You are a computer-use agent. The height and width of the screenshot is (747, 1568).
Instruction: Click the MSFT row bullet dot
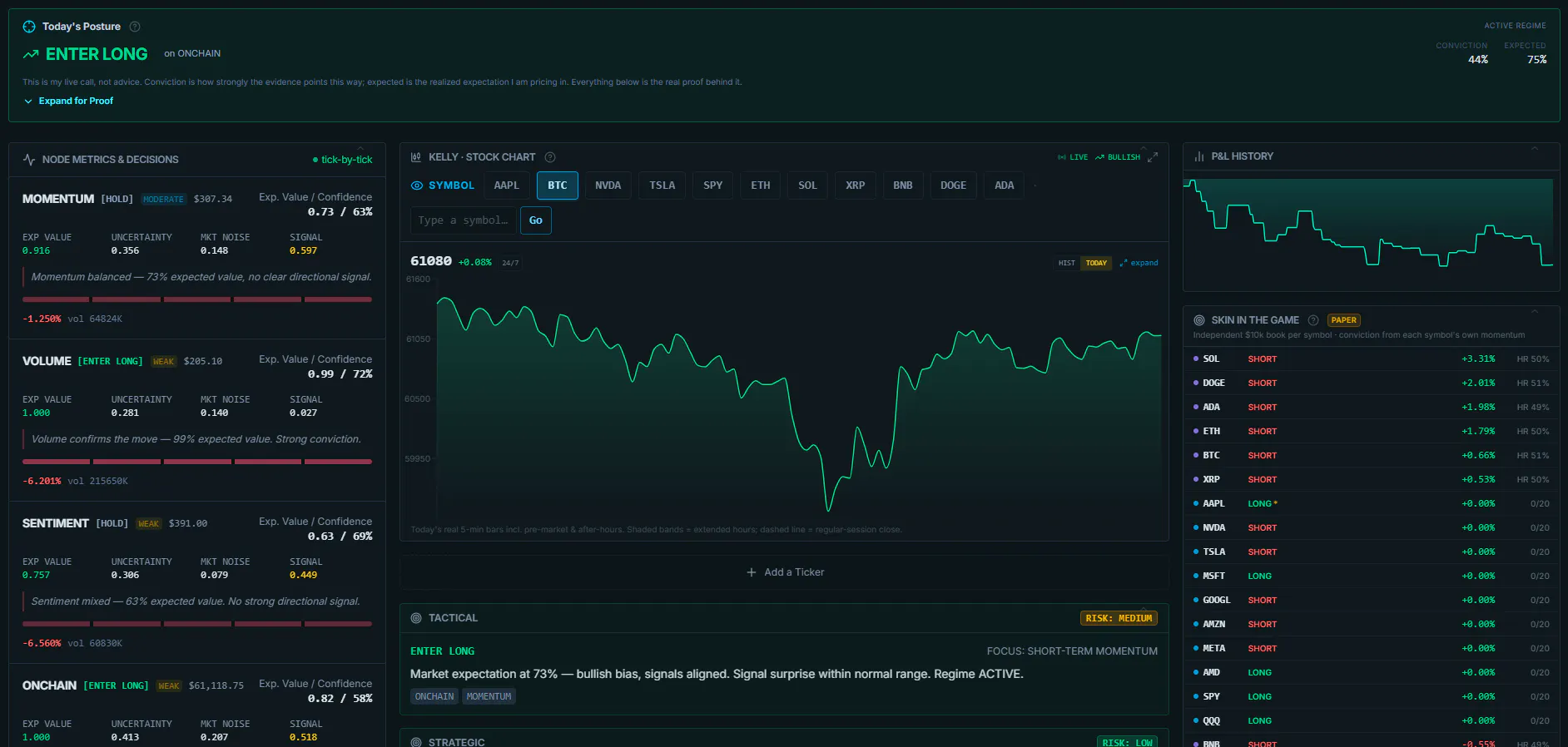1196,576
